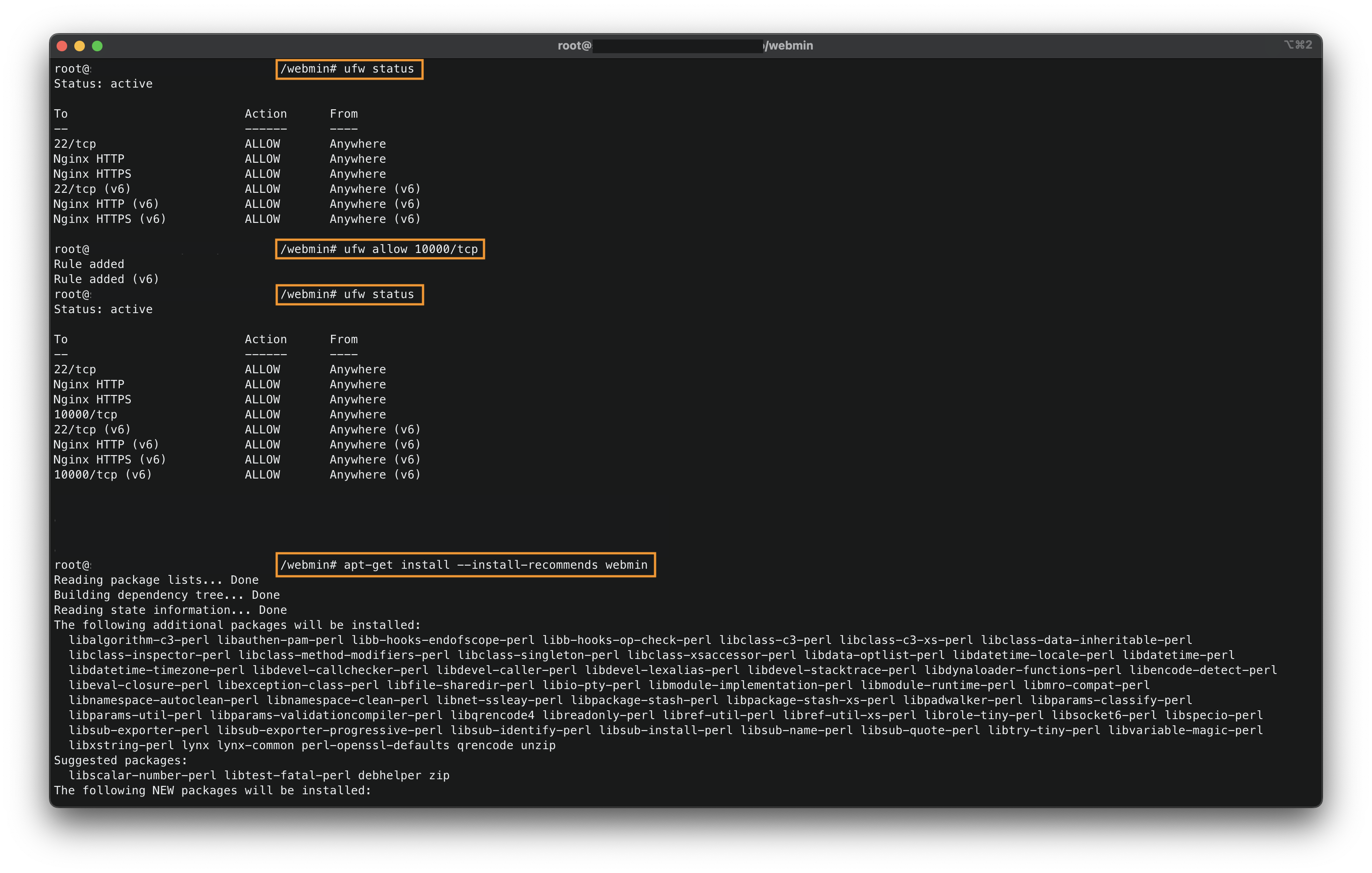Click package name 'libvariable-magic-perl'
This screenshot has height=873, width=1372.
[x=1185, y=731]
